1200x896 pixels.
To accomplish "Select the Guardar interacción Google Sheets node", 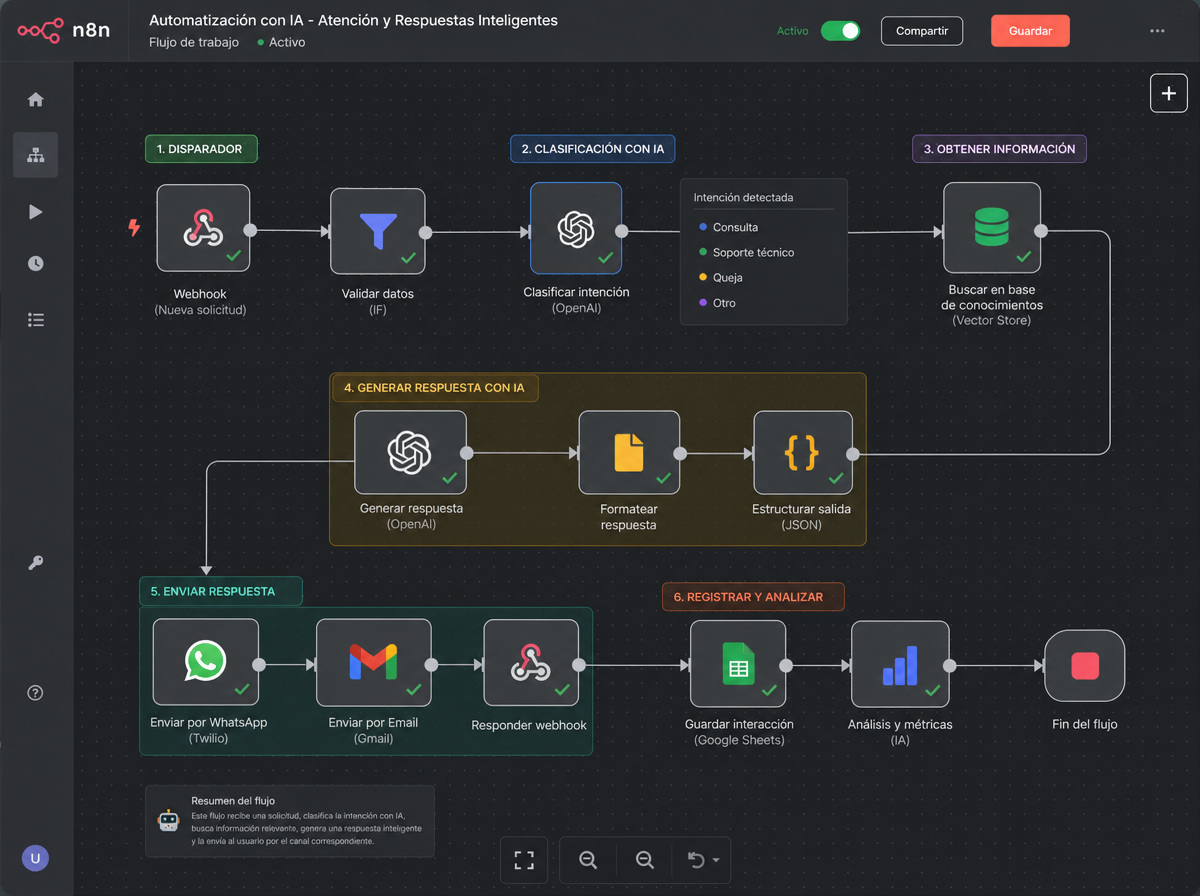I will [737, 664].
